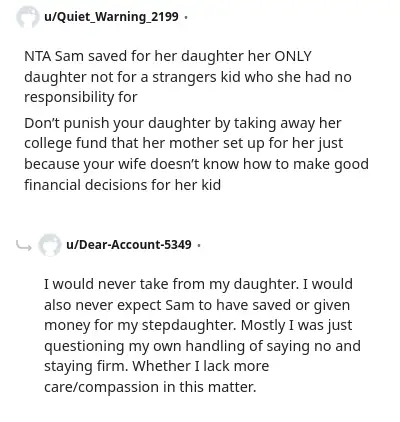Screen dimensions: 400x422
Task: Select the reply starting 'I would never take'
Action: click(202, 335)
